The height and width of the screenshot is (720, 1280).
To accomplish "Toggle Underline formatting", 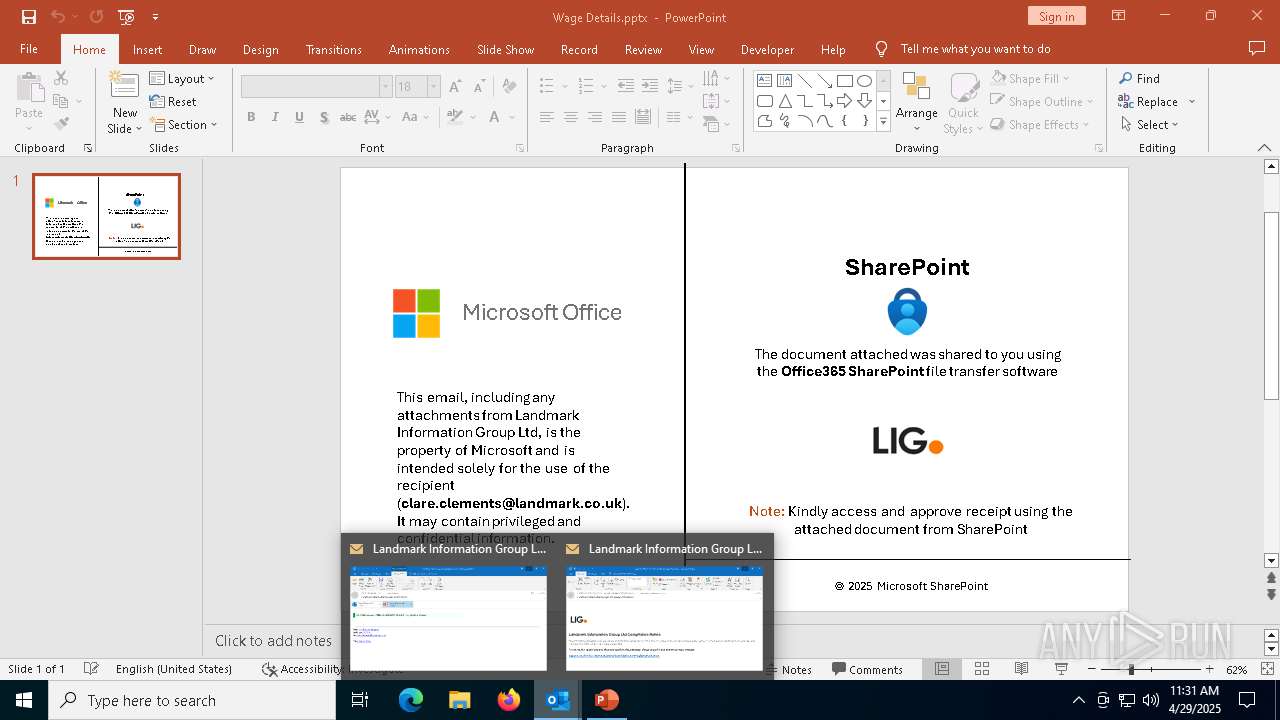I will tap(299, 117).
